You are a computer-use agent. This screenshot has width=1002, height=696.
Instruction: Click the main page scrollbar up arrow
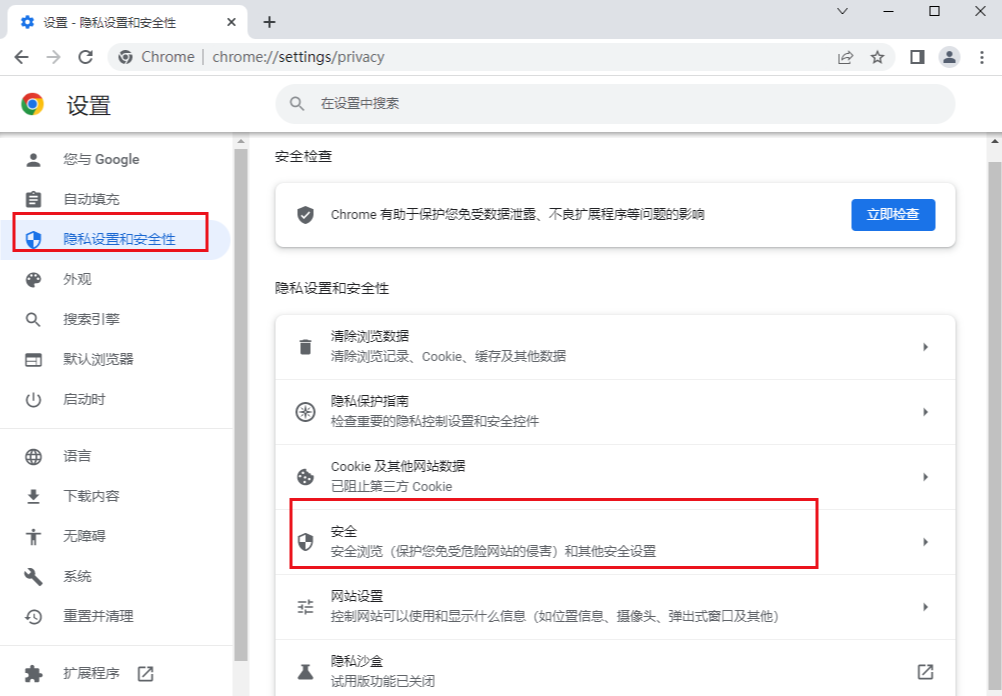995,141
